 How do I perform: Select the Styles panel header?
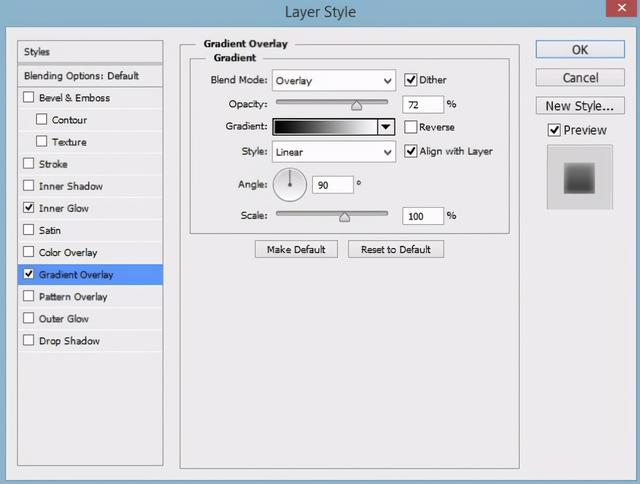pos(90,52)
